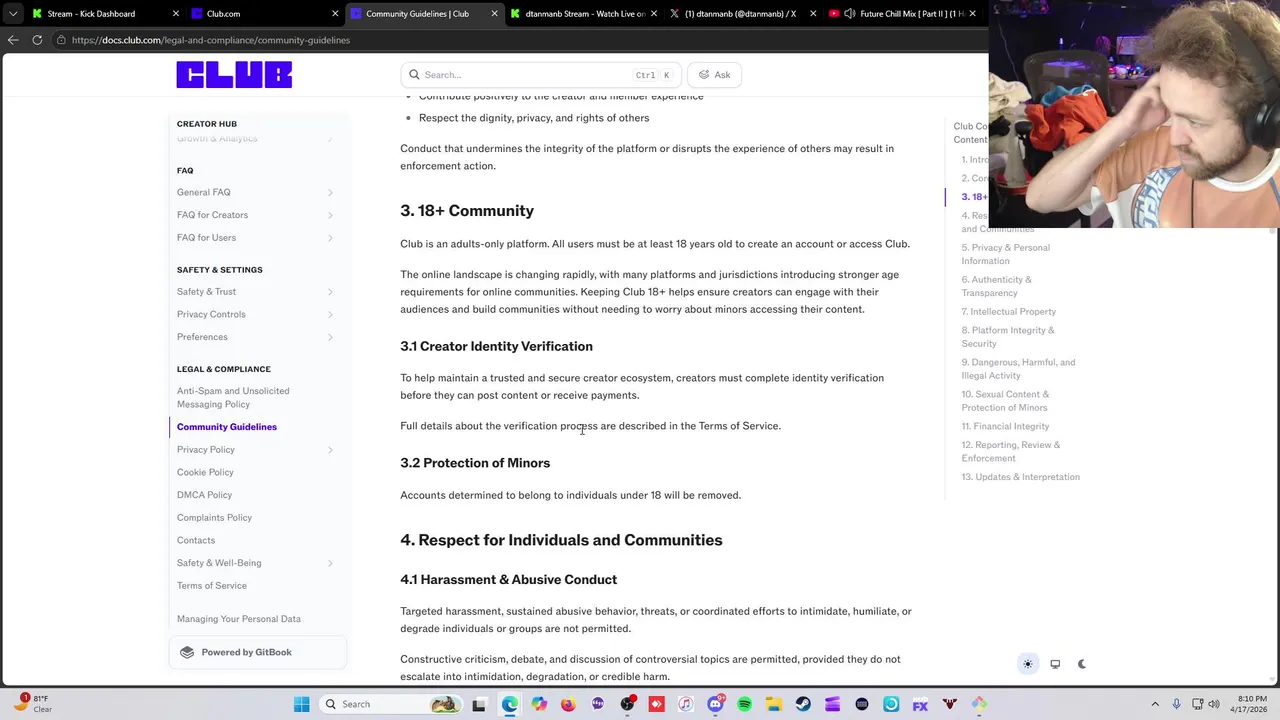This screenshot has height=720, width=1280.
Task: Open network status in system tray
Action: (x=1196, y=704)
